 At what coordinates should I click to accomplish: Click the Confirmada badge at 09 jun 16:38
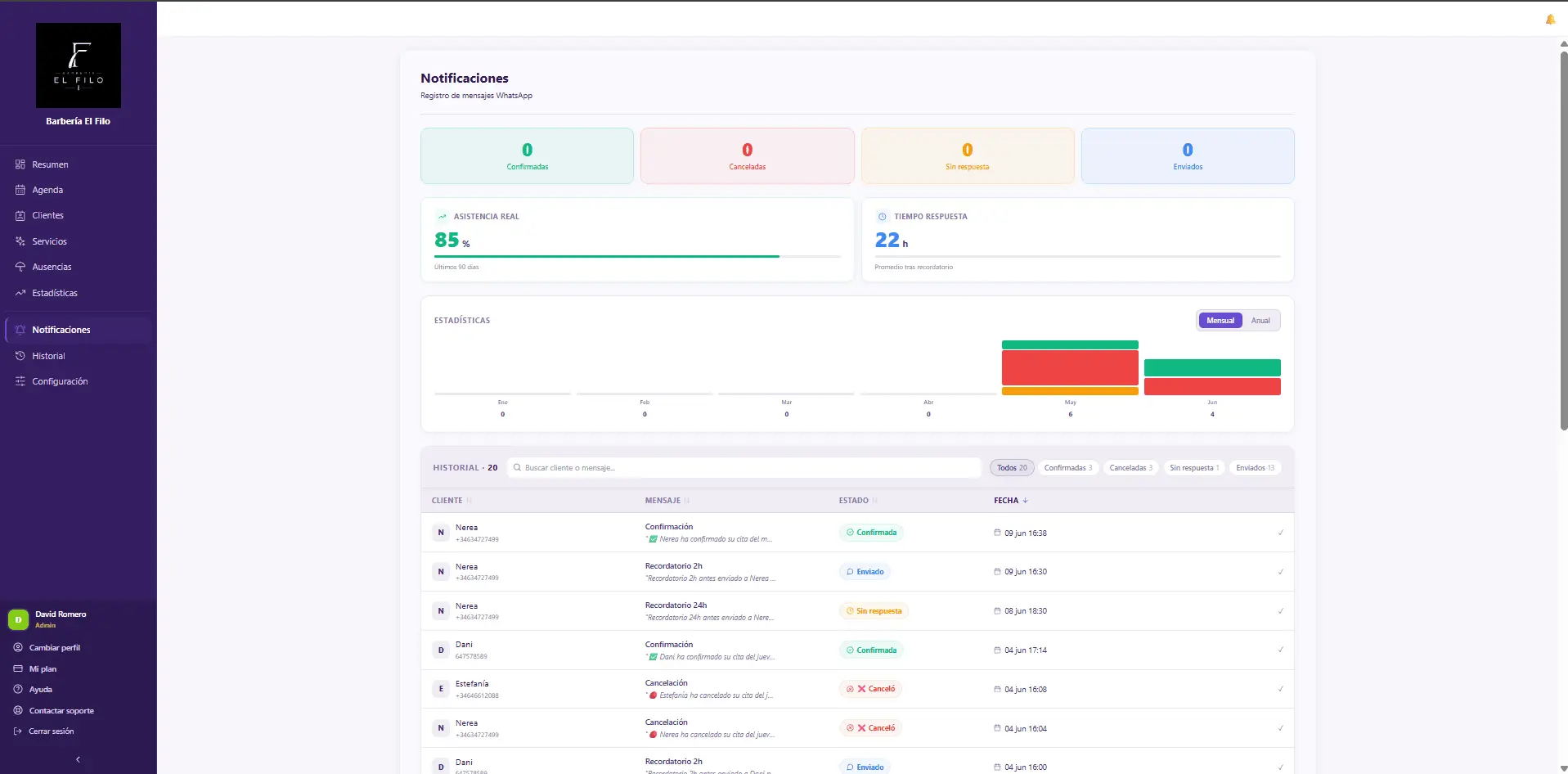pos(871,533)
